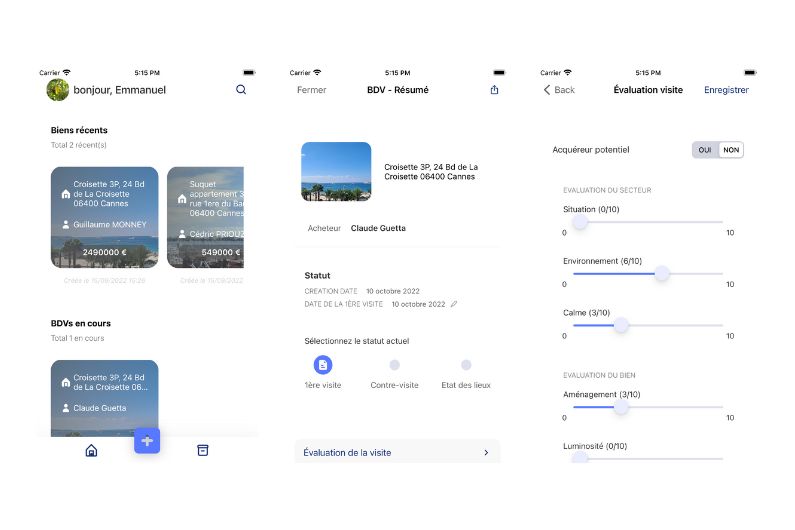The image size is (795, 530).
Task: Open Emmanuel's profile avatar
Action: point(58,90)
